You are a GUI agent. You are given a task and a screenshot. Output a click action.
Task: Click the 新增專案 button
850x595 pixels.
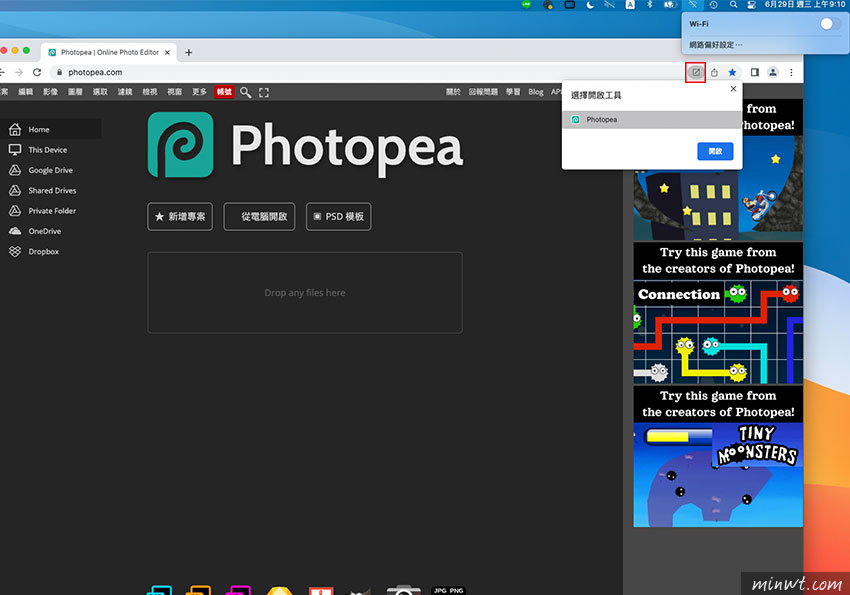click(x=180, y=216)
